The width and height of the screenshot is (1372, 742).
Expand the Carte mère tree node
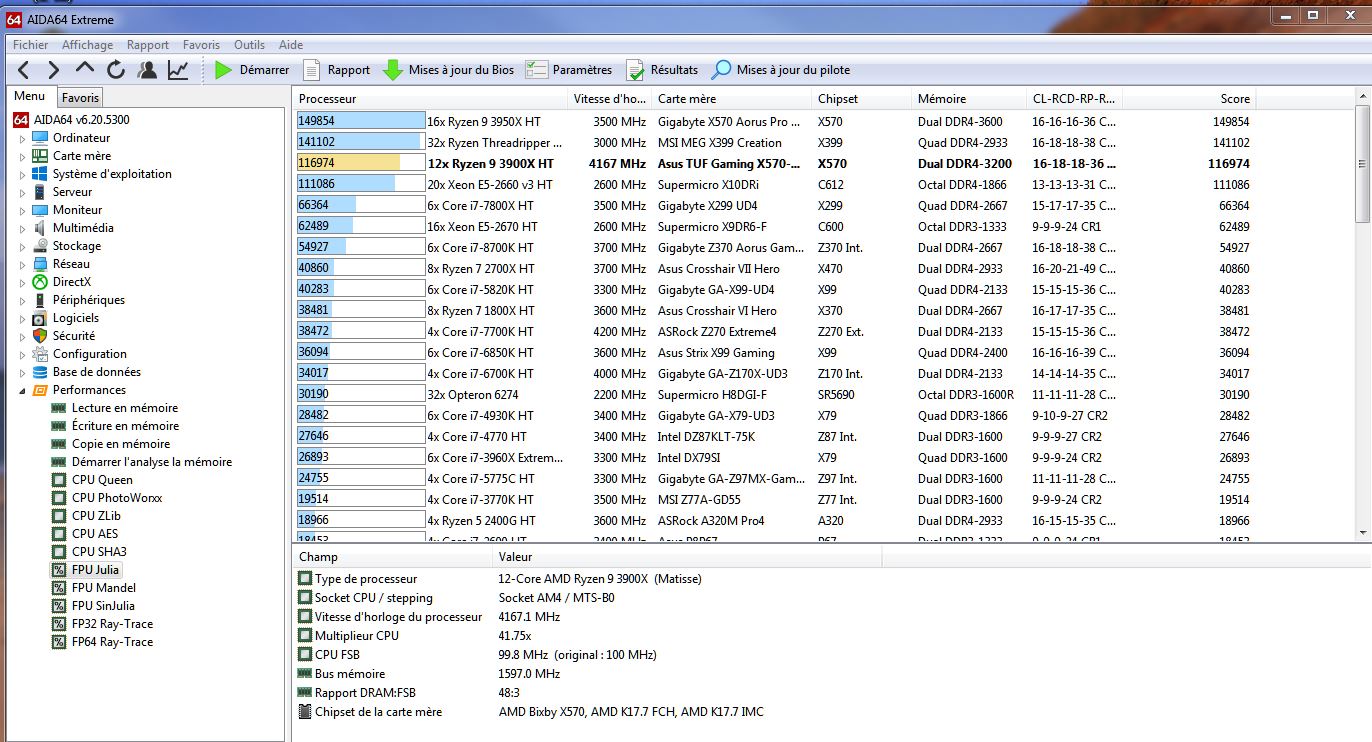coord(22,156)
